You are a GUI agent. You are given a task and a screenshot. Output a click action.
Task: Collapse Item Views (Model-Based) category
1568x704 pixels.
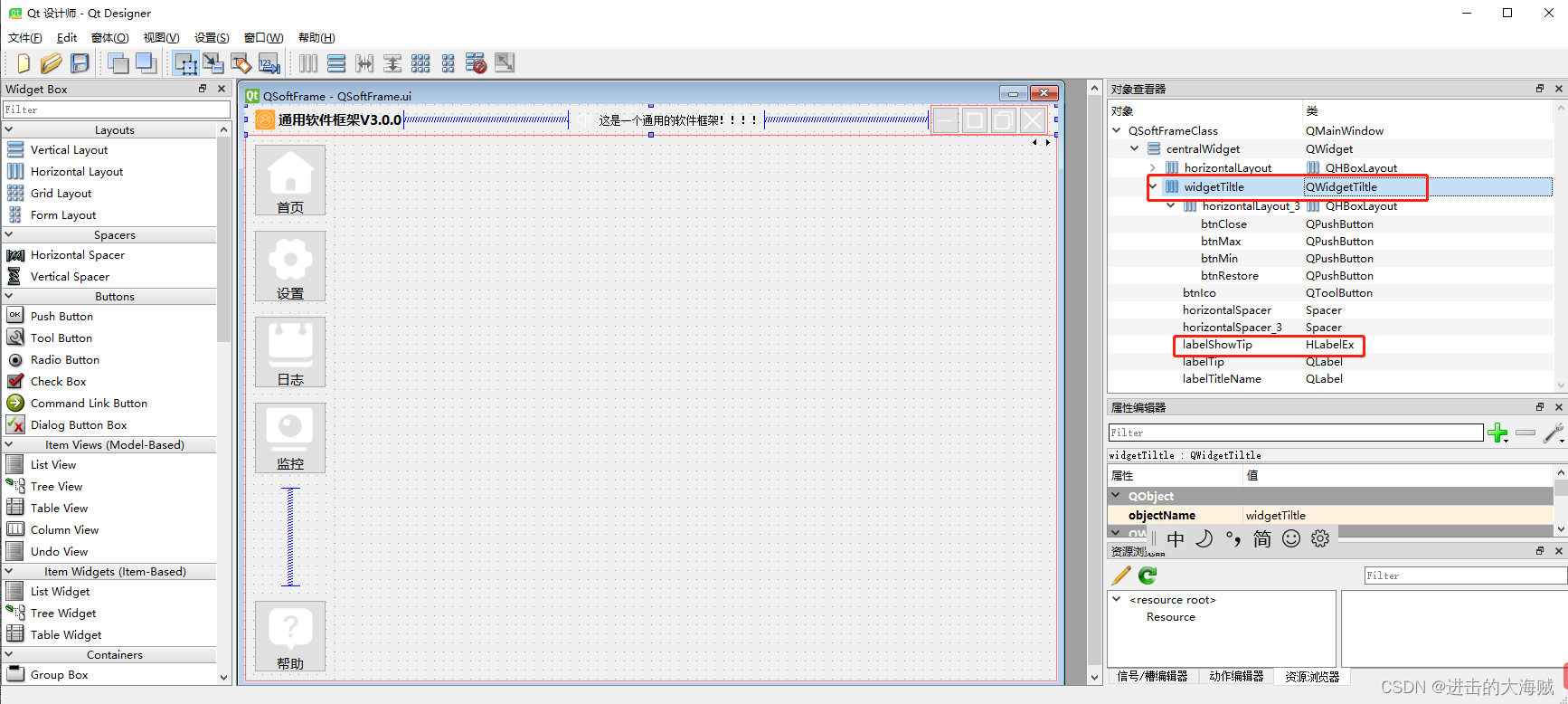[9, 444]
